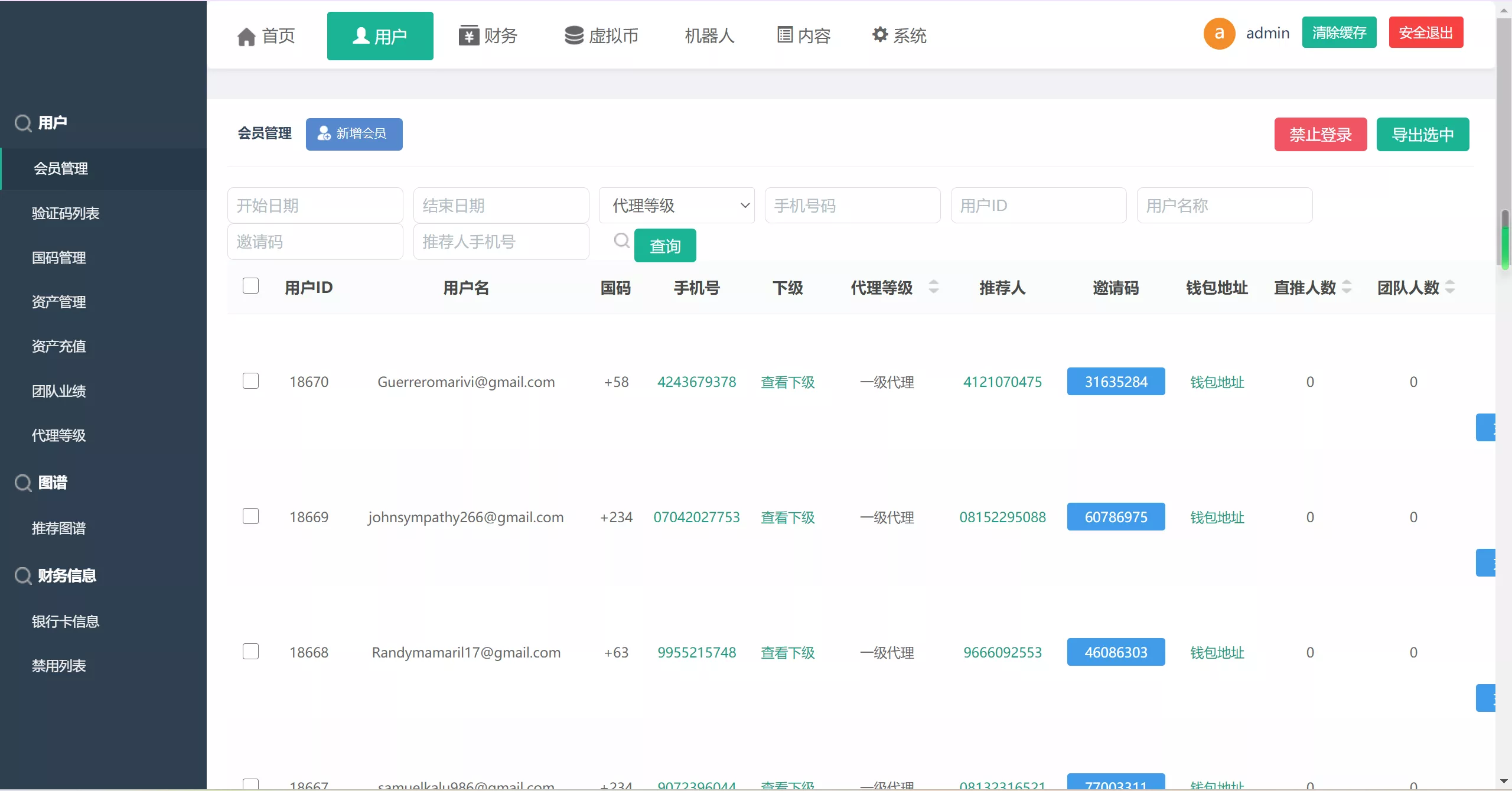Sort the table by 团队人数 column
The image size is (1512, 791).
[x=1452, y=287]
